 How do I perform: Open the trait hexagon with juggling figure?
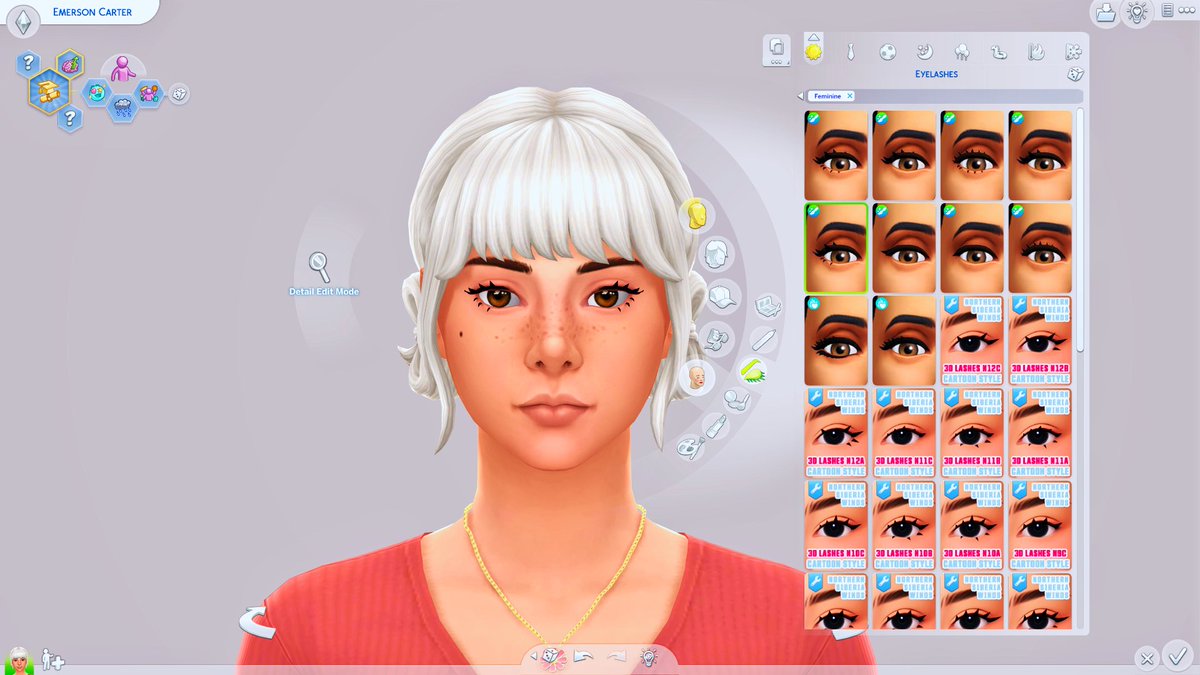149,93
